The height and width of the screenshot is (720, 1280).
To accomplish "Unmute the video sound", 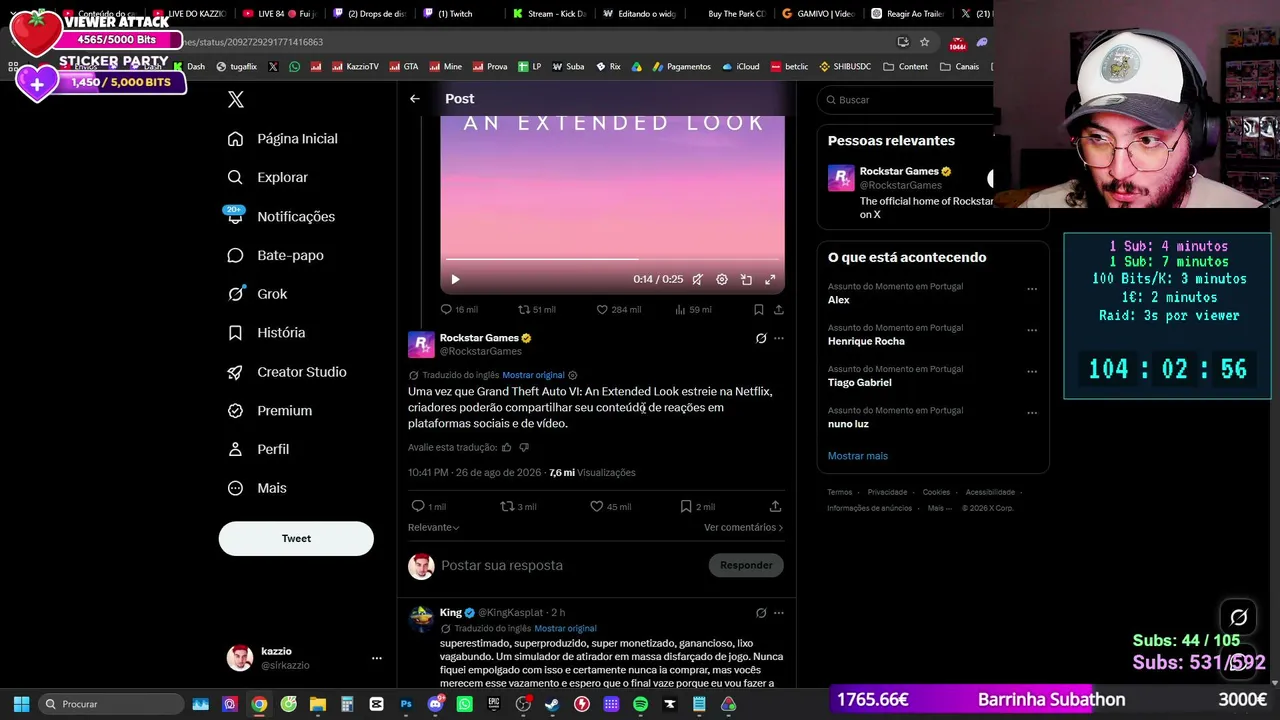I will click(x=698, y=280).
